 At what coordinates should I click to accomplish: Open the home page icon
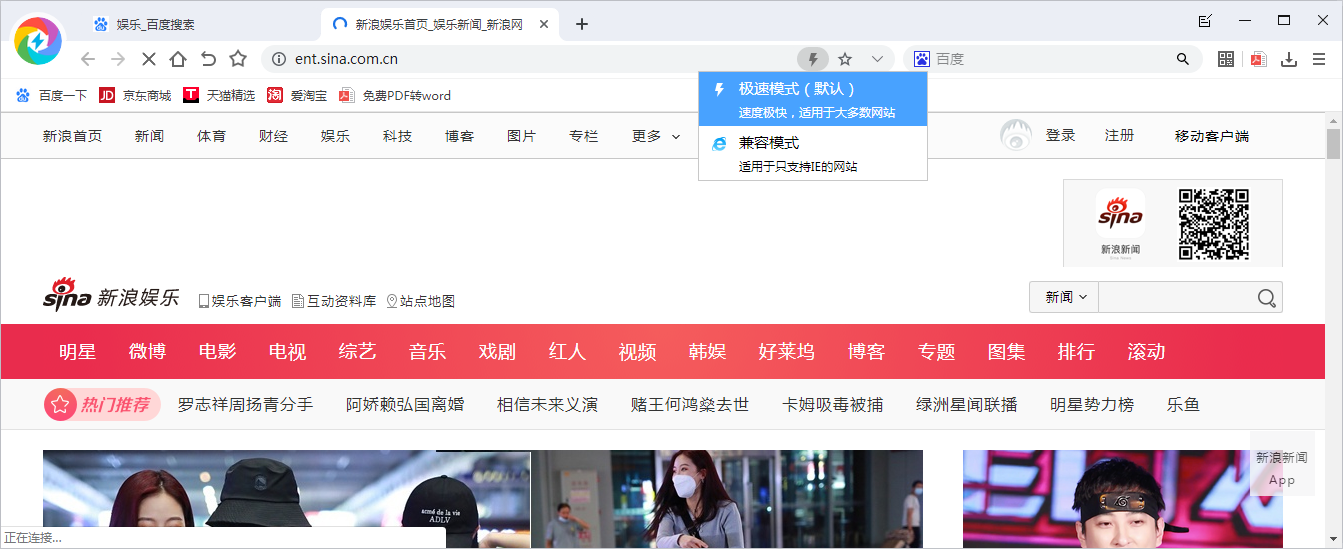click(x=178, y=59)
